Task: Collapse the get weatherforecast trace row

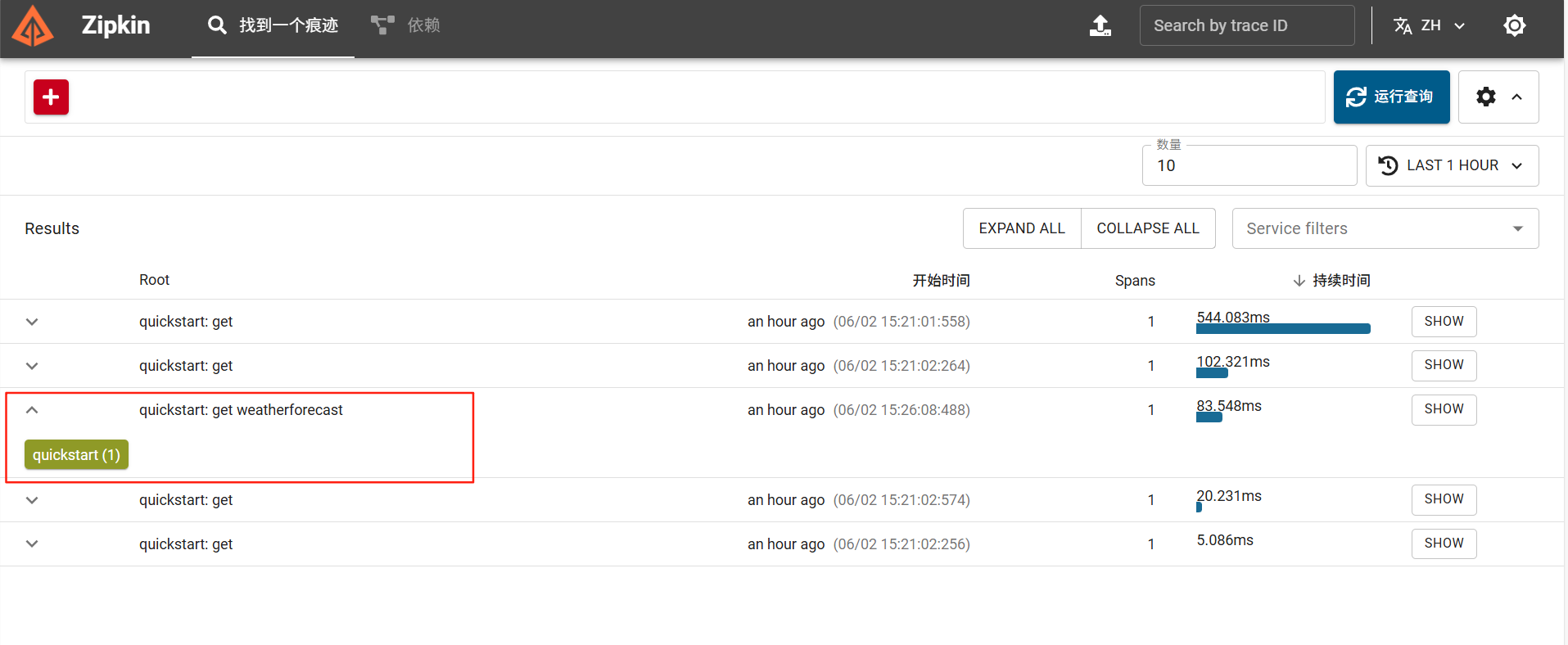Action: 32,410
